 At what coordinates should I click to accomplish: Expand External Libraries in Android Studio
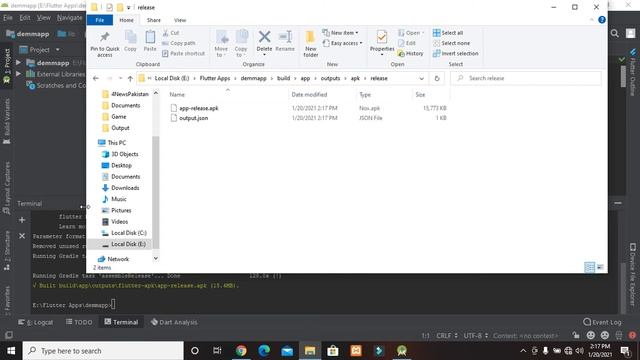click(18, 74)
